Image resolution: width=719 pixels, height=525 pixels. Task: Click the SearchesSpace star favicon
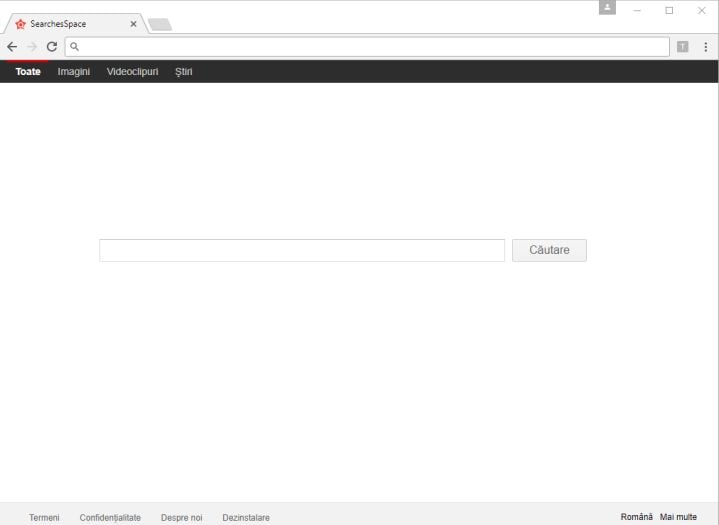click(21, 24)
